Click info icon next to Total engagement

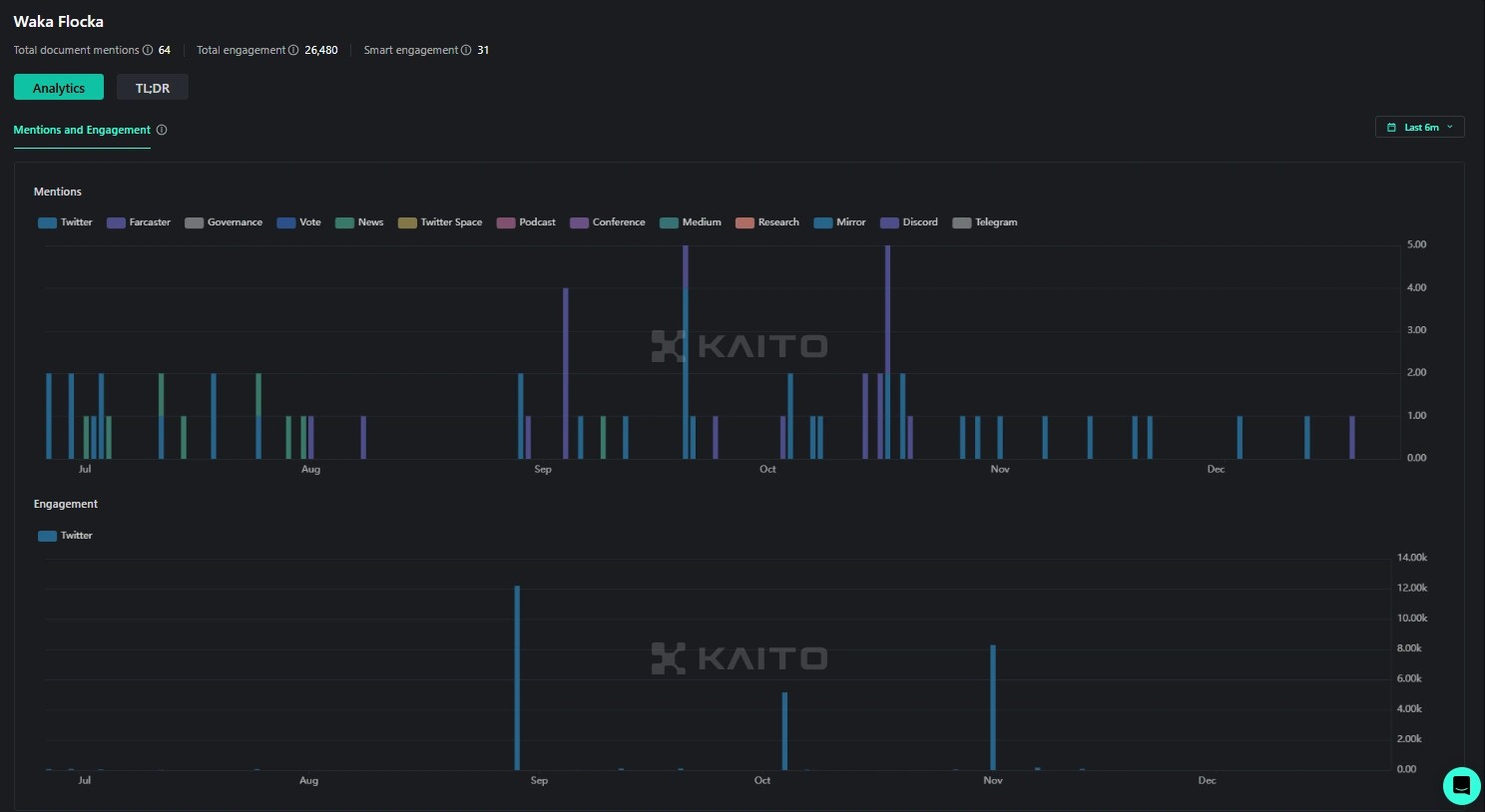[293, 50]
